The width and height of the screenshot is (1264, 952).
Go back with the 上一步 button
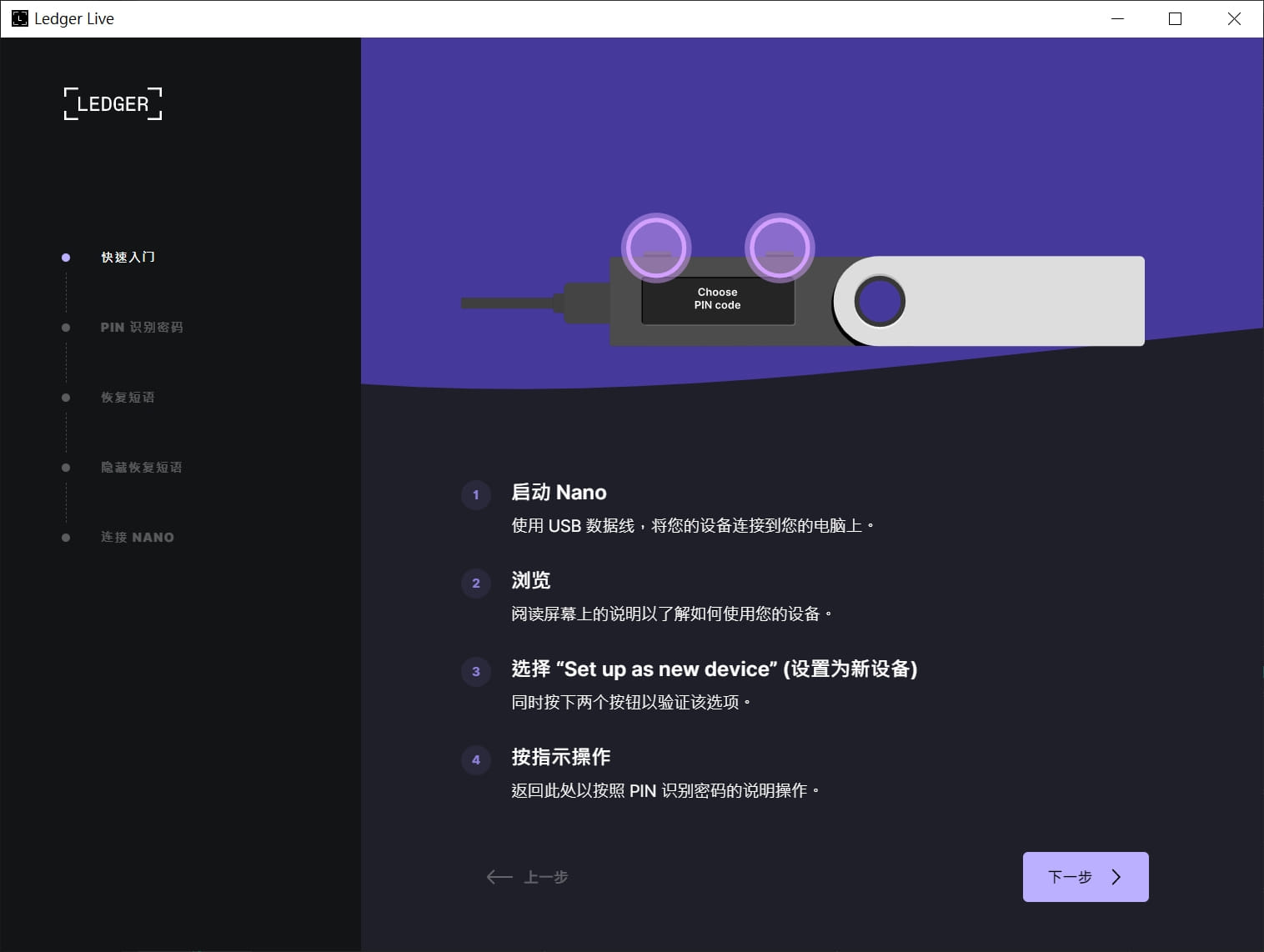(527, 877)
